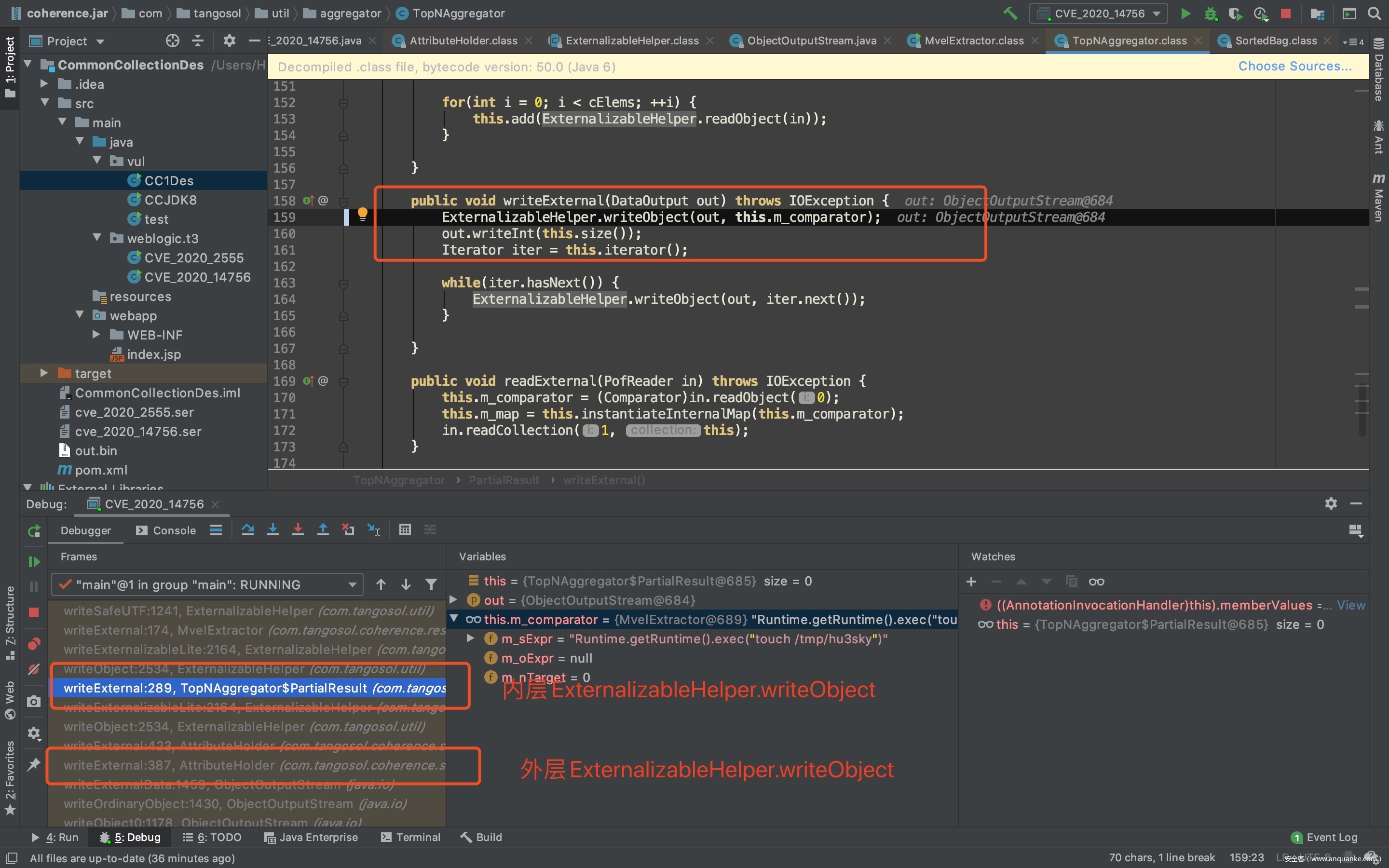Image resolution: width=1389 pixels, height=868 pixels.
Task: Click the camera thread dump icon
Action: tap(34, 702)
